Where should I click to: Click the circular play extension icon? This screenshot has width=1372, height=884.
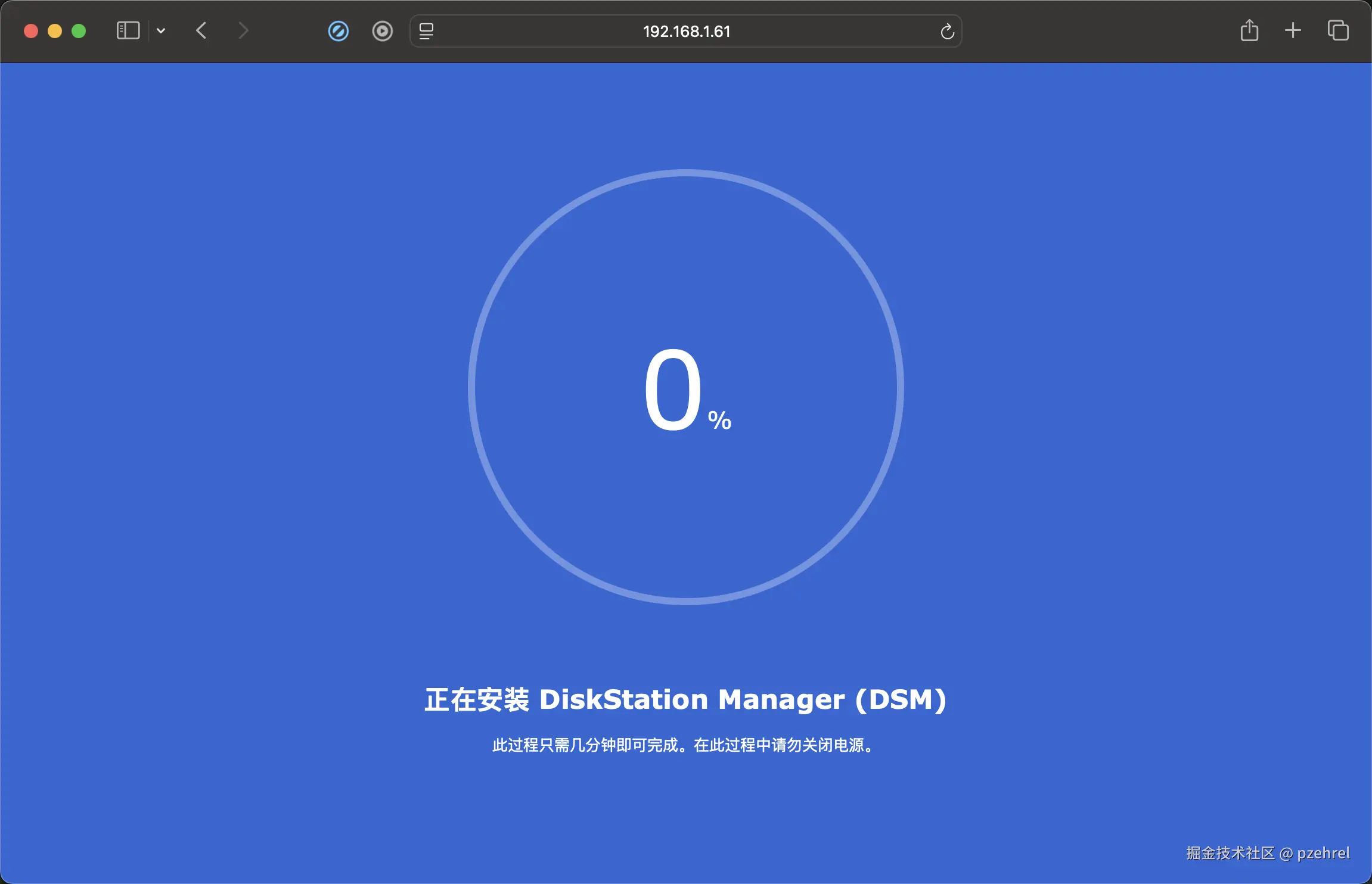click(382, 31)
